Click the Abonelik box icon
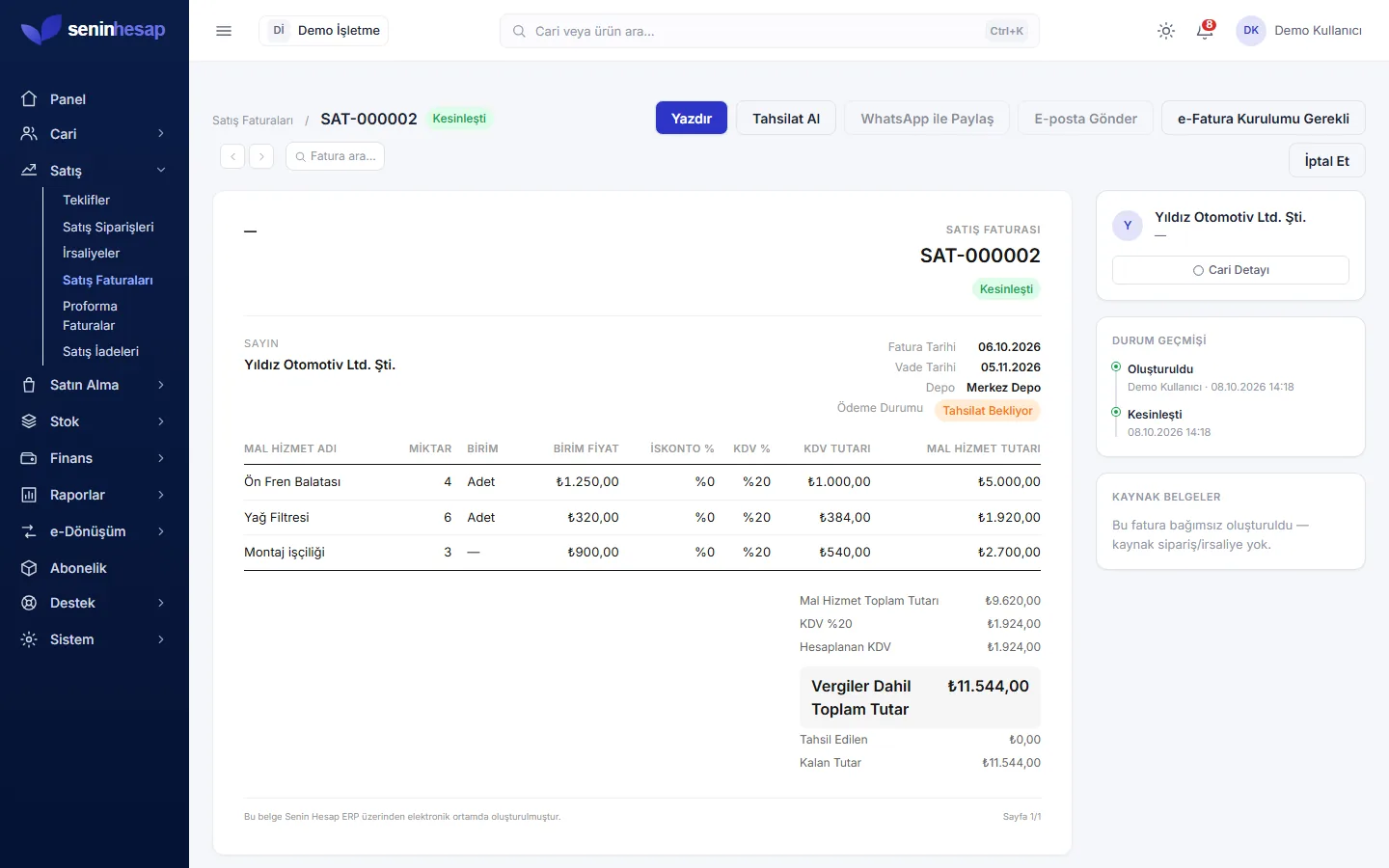Image resolution: width=1389 pixels, height=868 pixels. coord(29,568)
